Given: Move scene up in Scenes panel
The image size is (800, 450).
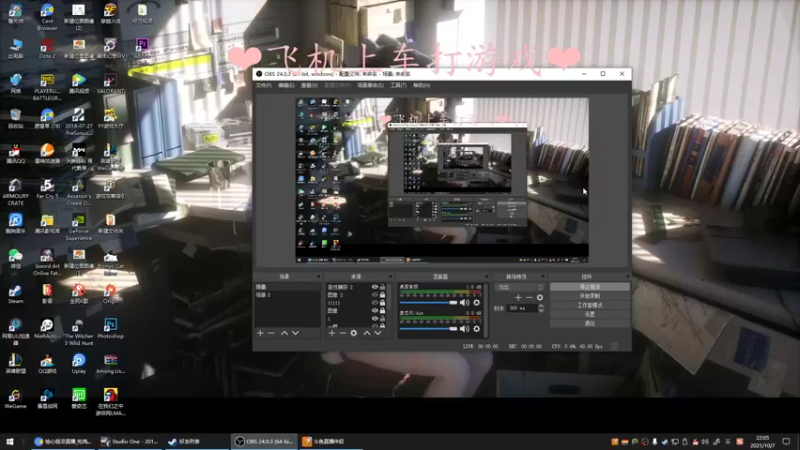Looking at the screenshot, I should (284, 333).
